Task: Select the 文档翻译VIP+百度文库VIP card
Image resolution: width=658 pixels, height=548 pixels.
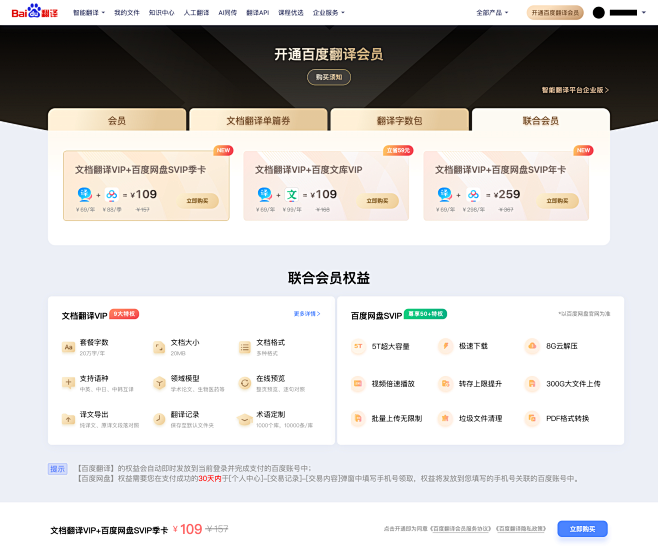Action: pyautogui.click(x=326, y=185)
